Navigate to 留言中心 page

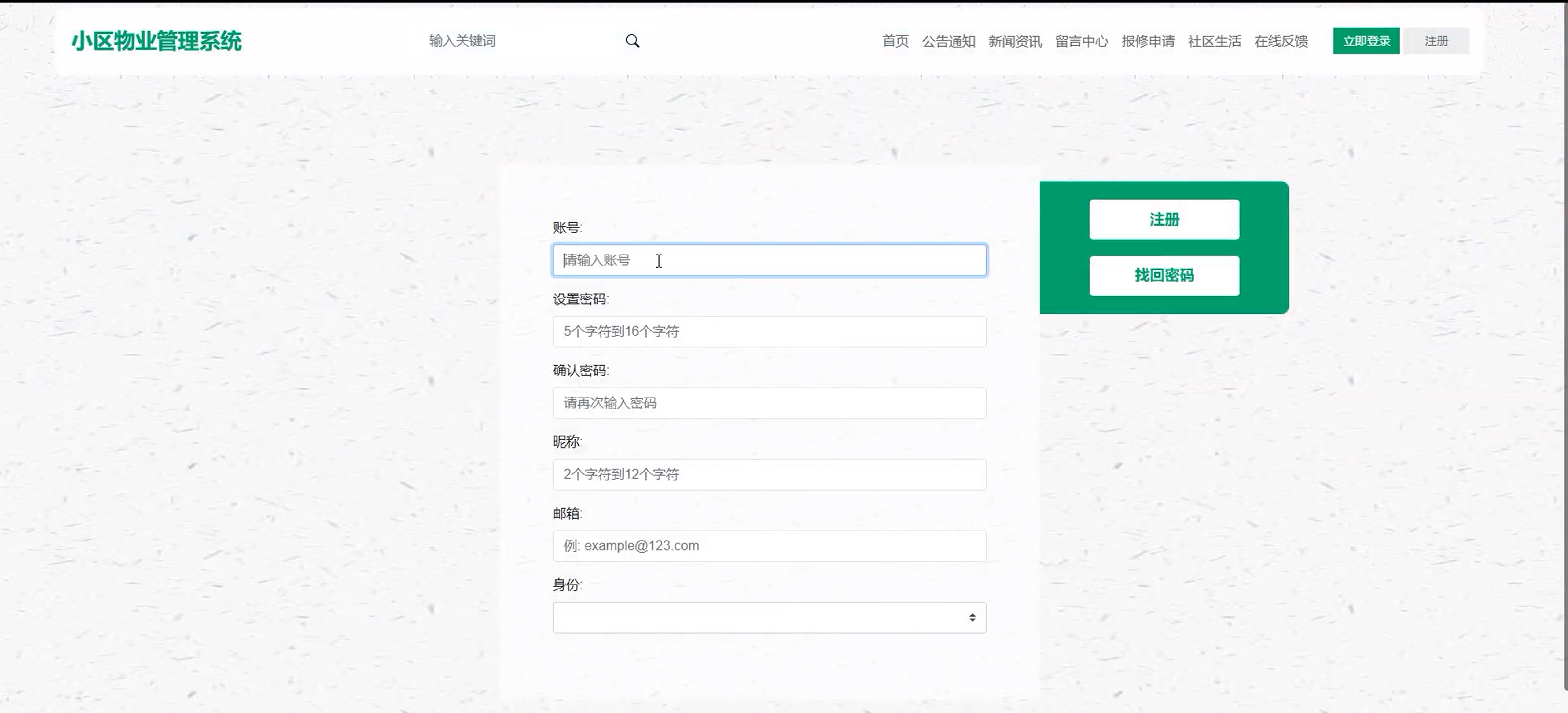click(x=1081, y=41)
